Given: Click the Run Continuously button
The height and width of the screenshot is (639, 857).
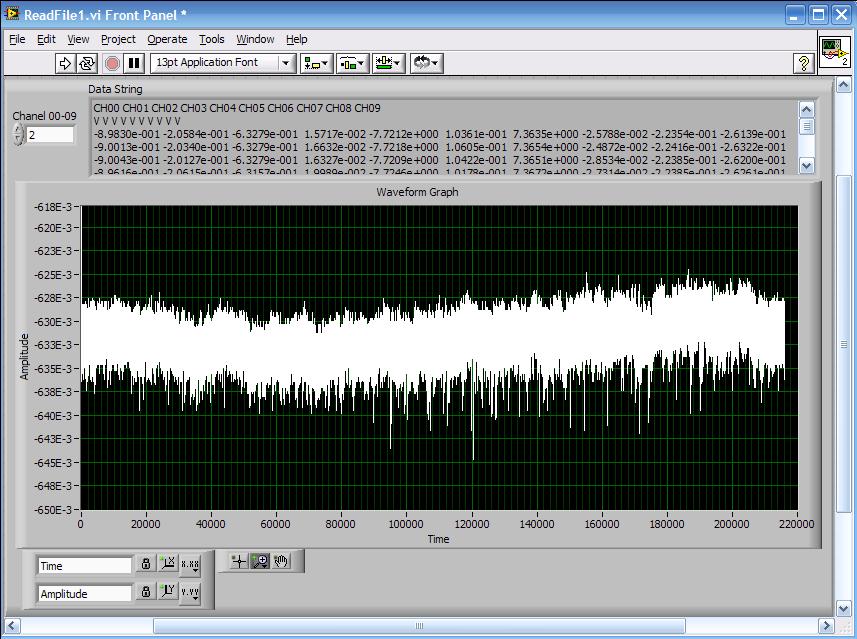Looking at the screenshot, I should [x=88, y=63].
